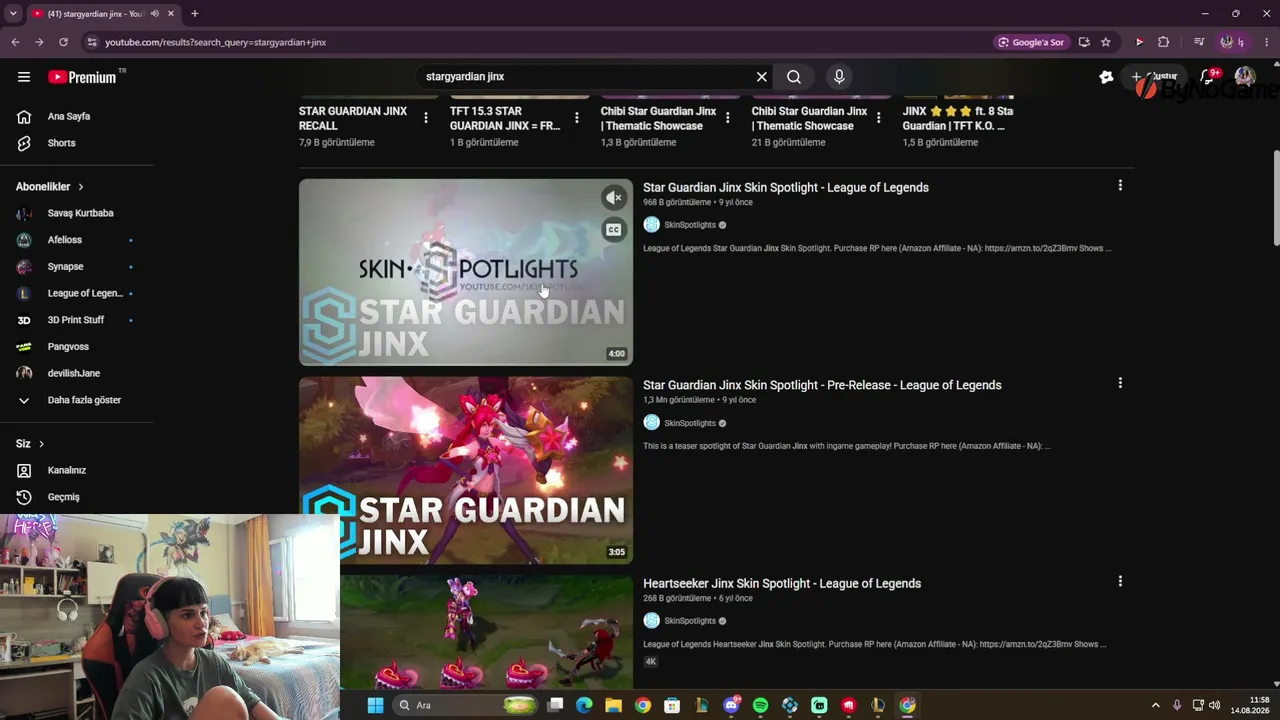
Task: Open the YouTube guide hamburger menu
Action: click(24, 77)
